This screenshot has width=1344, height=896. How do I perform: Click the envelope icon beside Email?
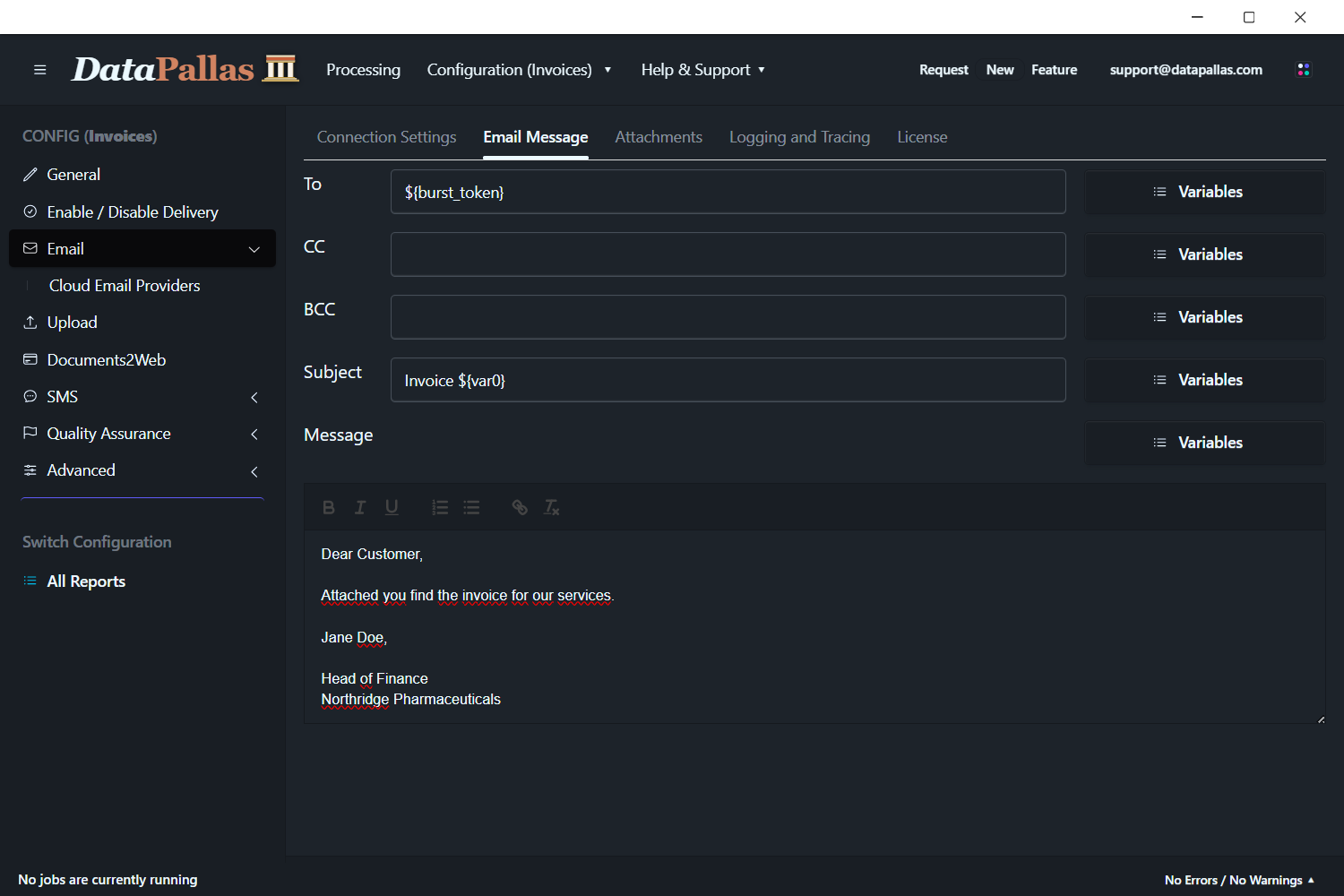pyautogui.click(x=30, y=248)
